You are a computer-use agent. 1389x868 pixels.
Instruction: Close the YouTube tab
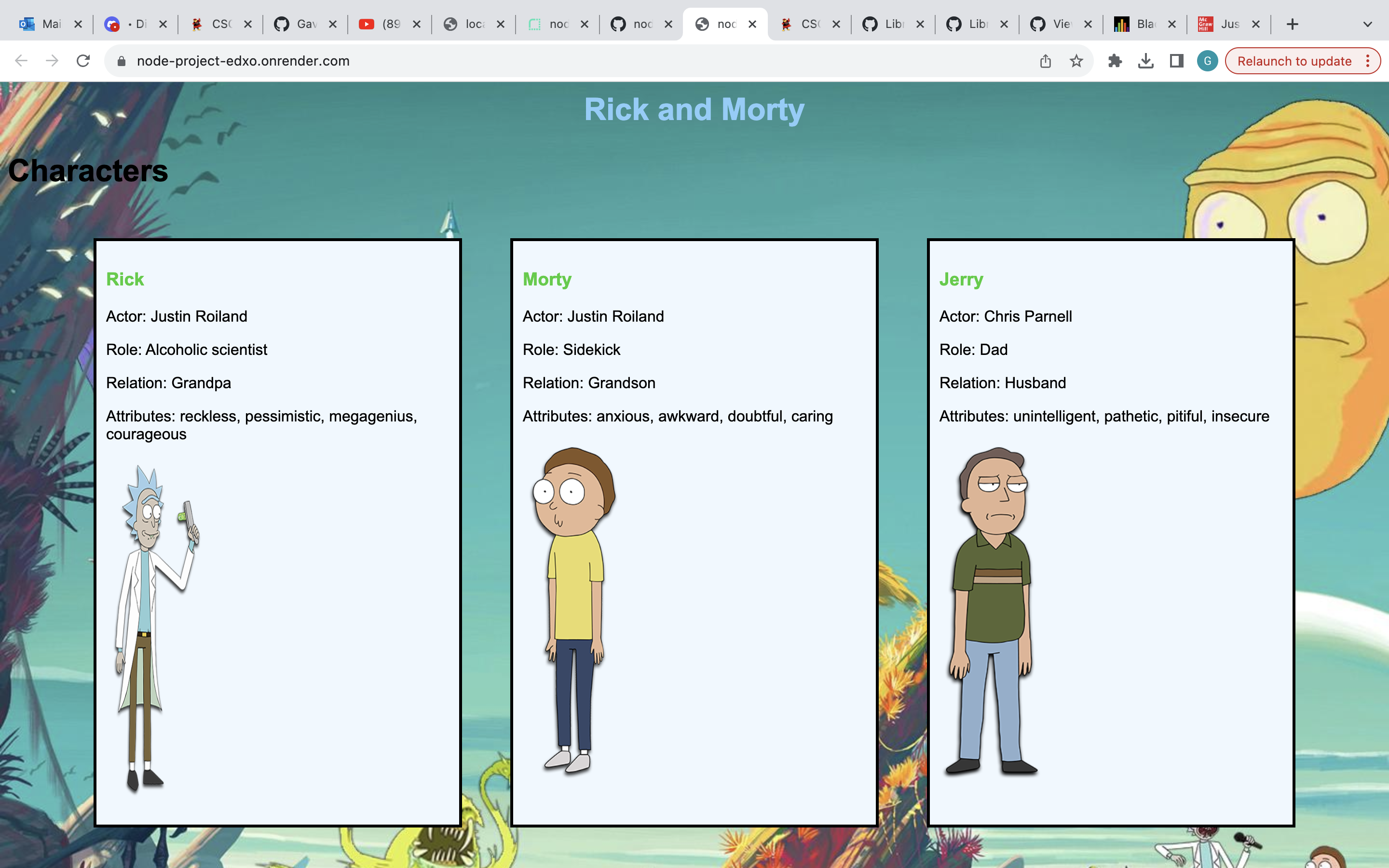417,24
